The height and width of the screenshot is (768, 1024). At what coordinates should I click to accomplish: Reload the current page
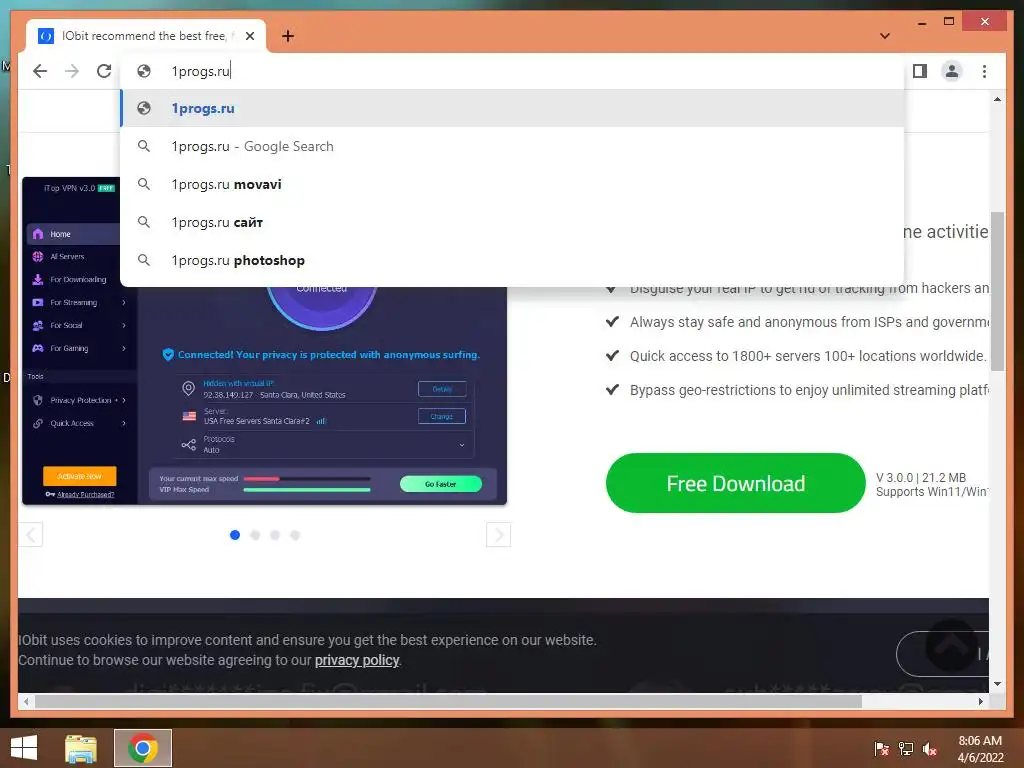pyautogui.click(x=104, y=71)
